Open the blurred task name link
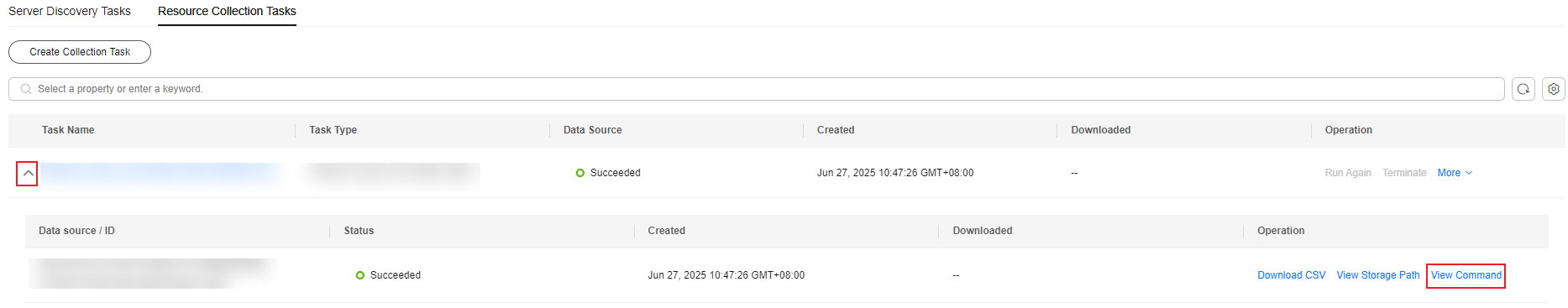The image size is (1568, 308). coord(160,173)
